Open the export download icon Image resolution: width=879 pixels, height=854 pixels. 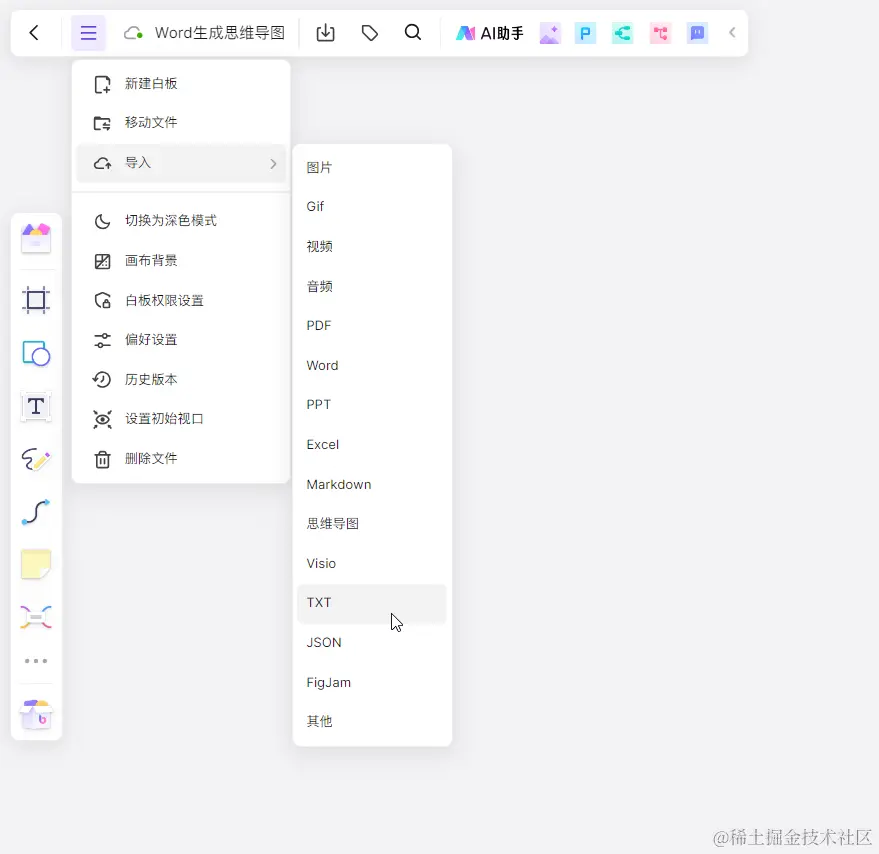[326, 33]
